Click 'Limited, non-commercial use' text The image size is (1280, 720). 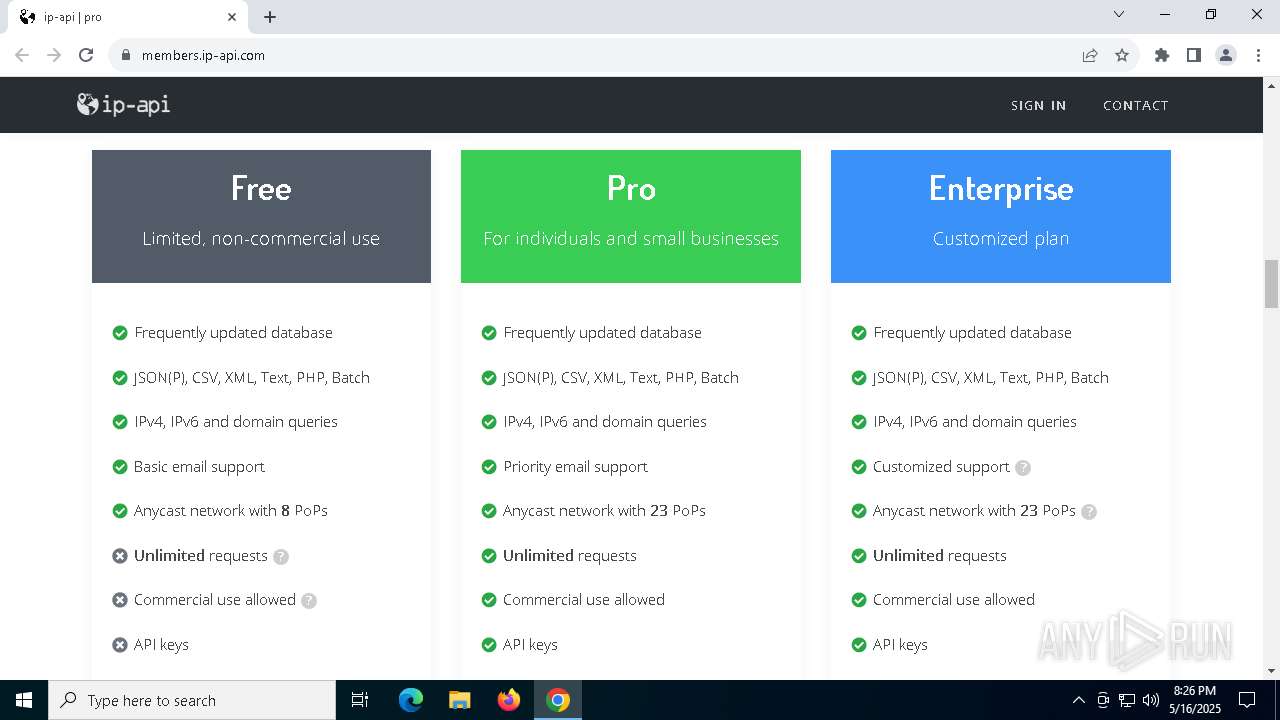pyautogui.click(x=261, y=239)
